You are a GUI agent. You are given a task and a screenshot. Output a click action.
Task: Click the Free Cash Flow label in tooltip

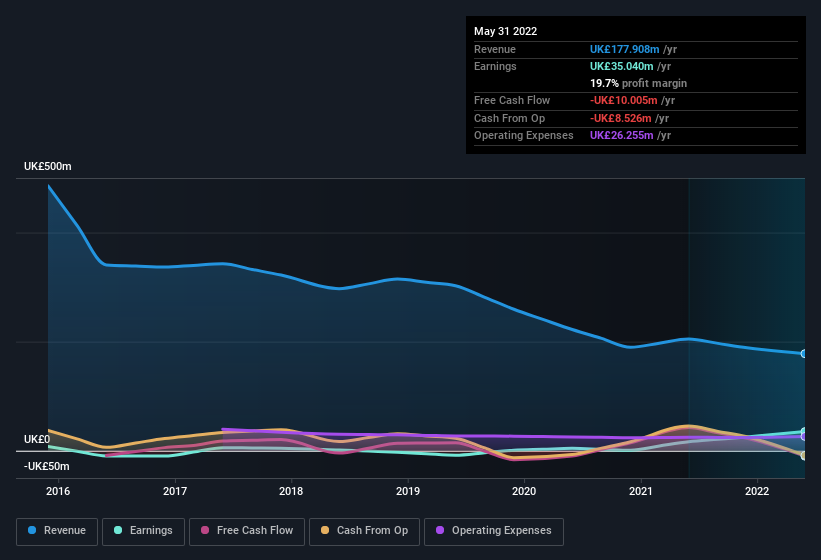click(x=512, y=100)
